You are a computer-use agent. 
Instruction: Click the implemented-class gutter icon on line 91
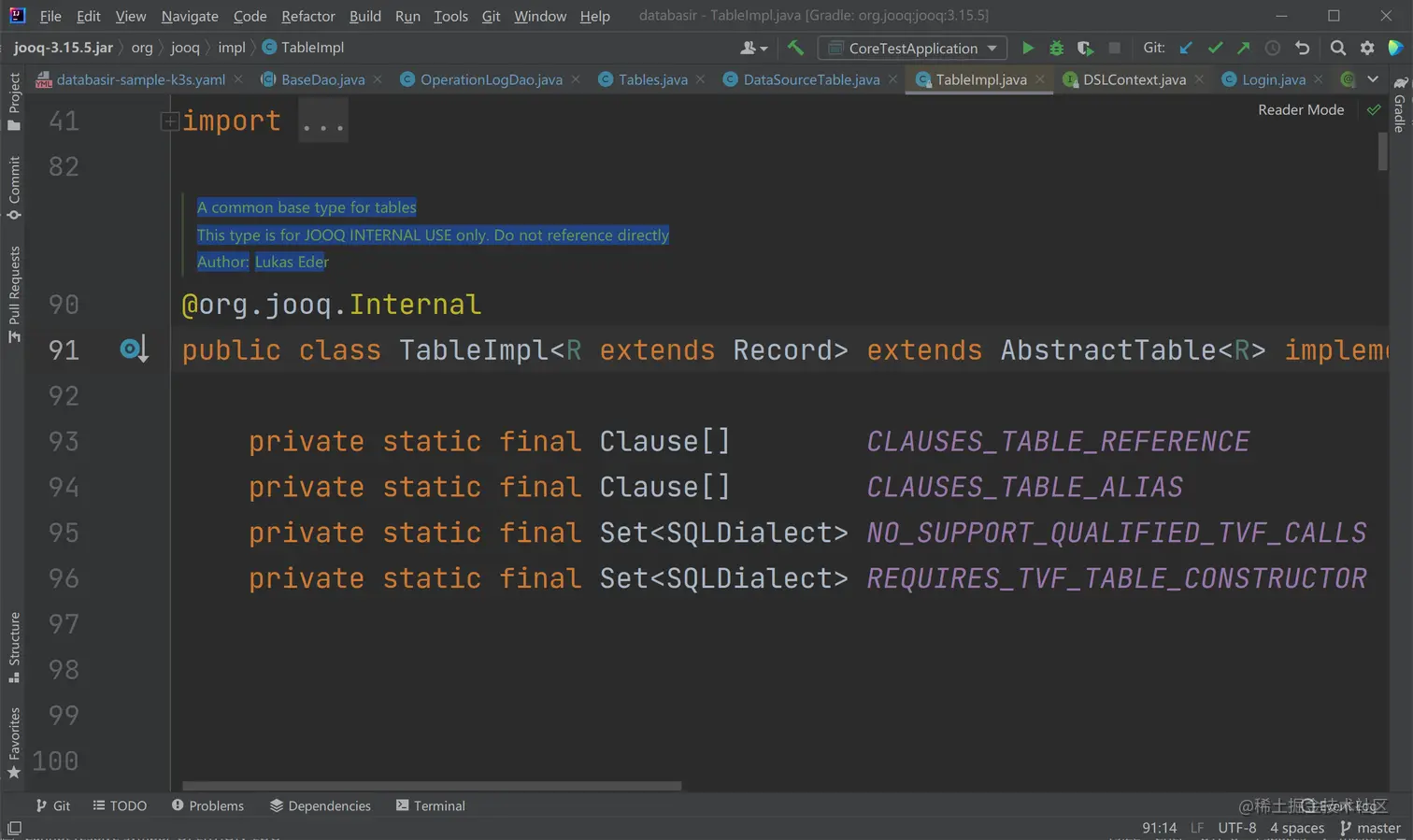[x=134, y=349]
